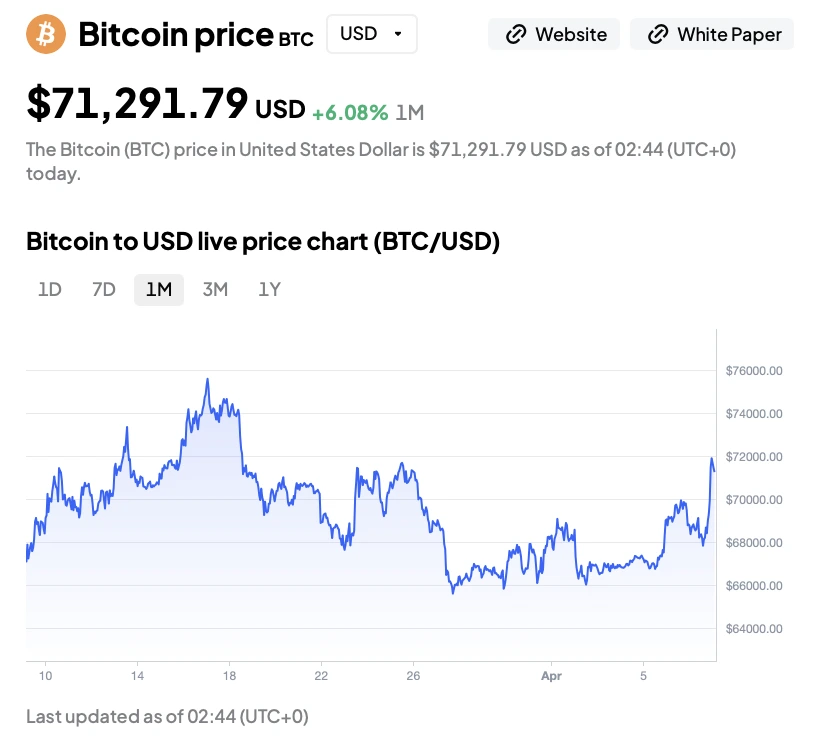
Task: Select the 1M chart range tab
Action: [159, 290]
